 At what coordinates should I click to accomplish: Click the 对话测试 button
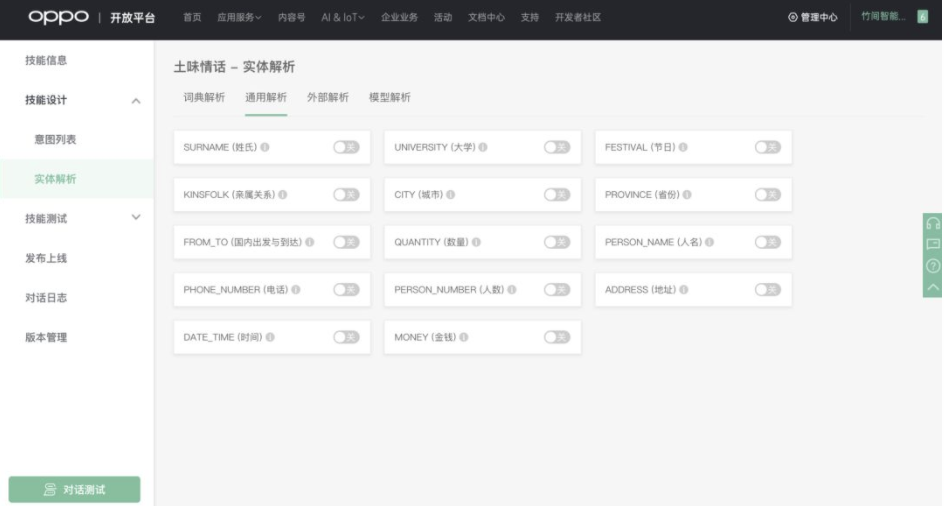coord(75,490)
